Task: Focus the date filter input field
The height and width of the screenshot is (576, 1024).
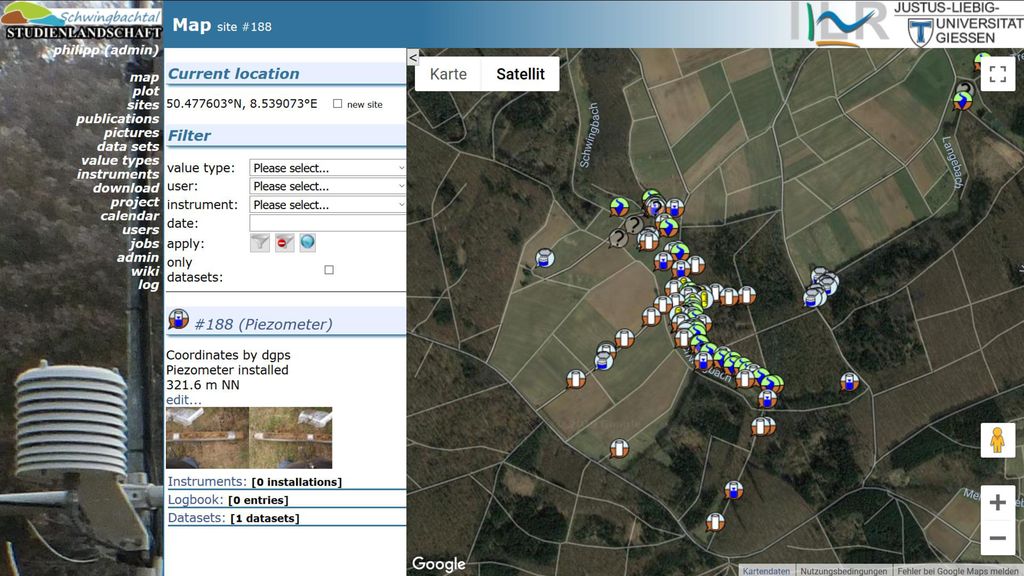Action: tap(328, 223)
